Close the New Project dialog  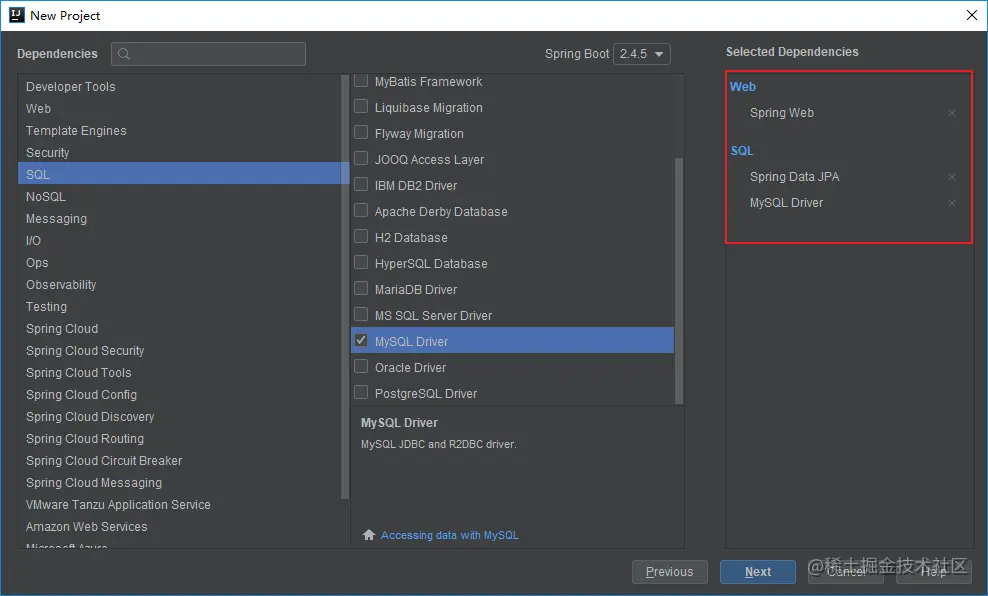(x=972, y=15)
